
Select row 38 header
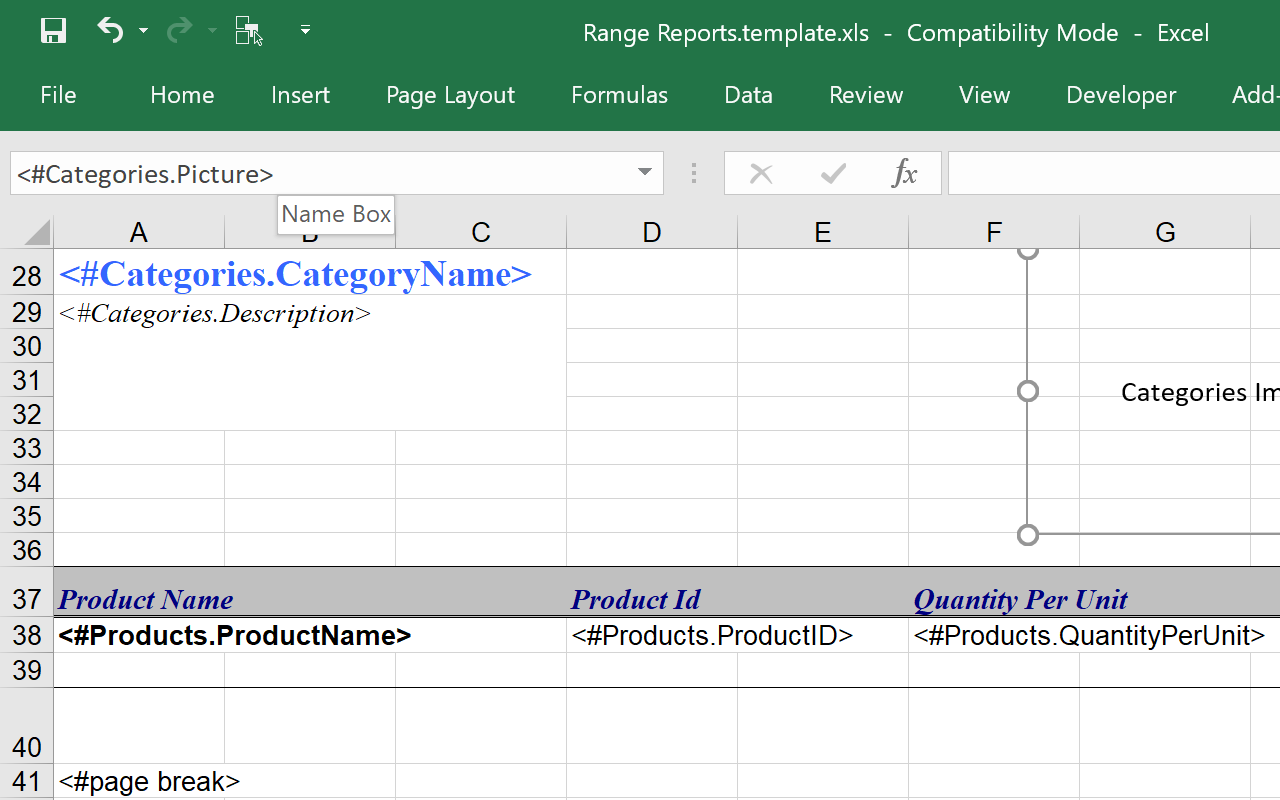point(27,636)
